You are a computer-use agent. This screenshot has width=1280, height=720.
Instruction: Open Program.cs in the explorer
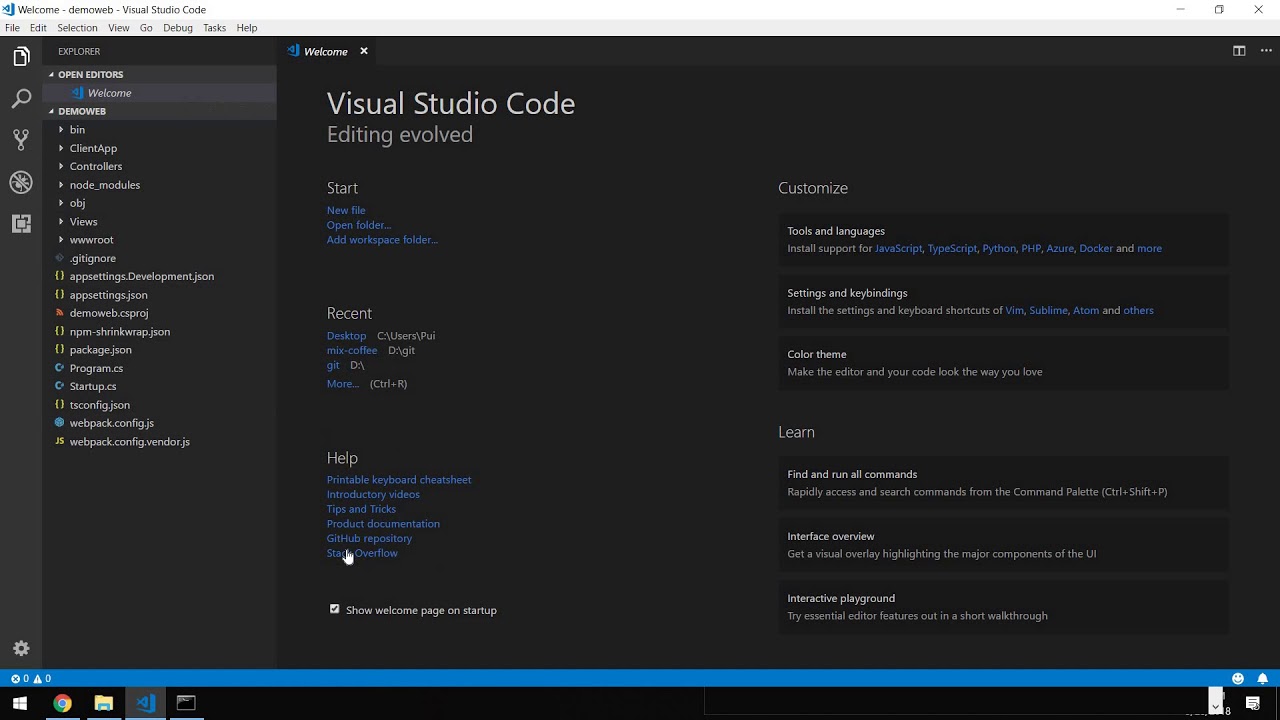160,368
